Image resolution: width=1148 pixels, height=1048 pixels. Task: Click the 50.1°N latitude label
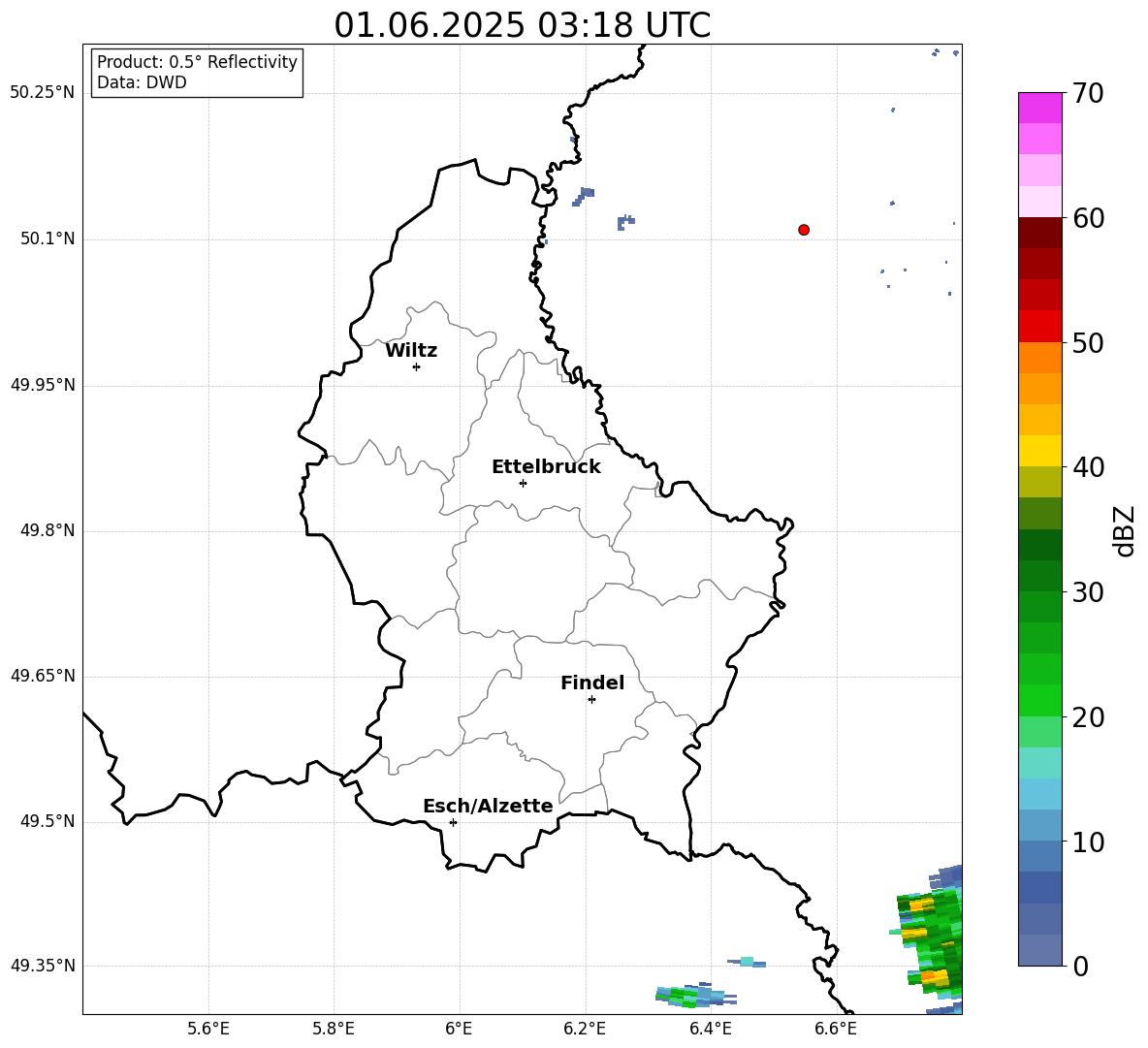pos(48,238)
